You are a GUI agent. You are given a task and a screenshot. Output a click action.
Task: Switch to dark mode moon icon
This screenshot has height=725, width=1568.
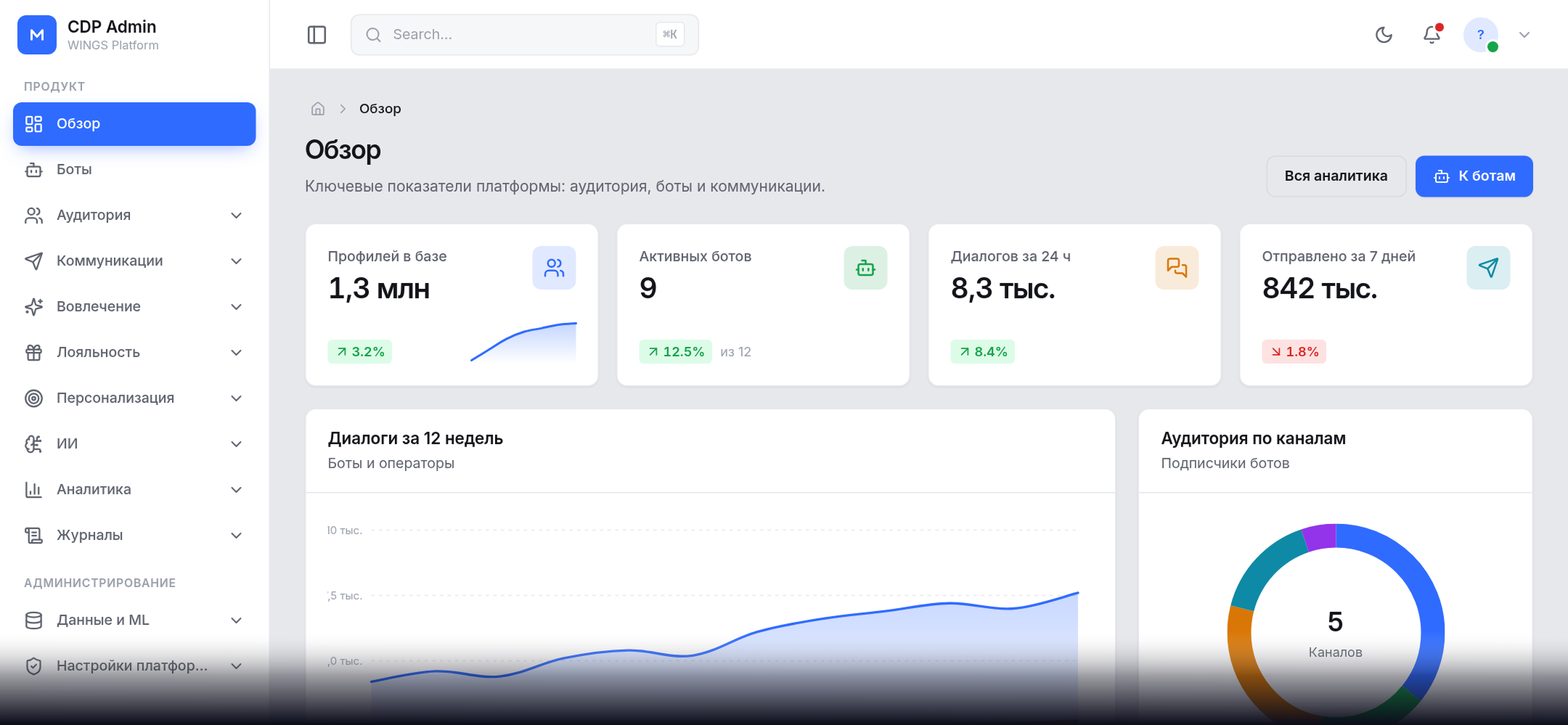[1384, 35]
